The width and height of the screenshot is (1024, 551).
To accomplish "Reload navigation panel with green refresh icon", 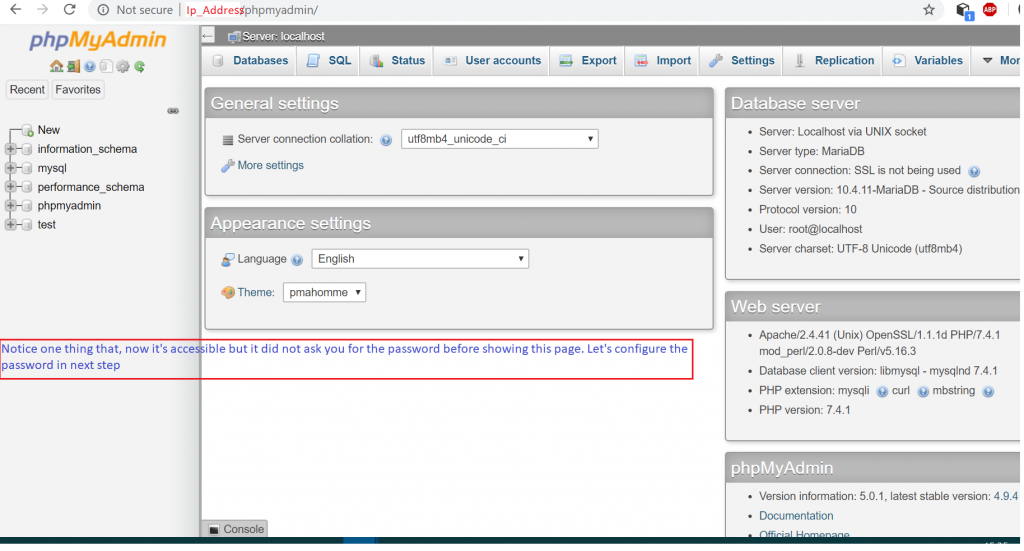I will point(139,66).
